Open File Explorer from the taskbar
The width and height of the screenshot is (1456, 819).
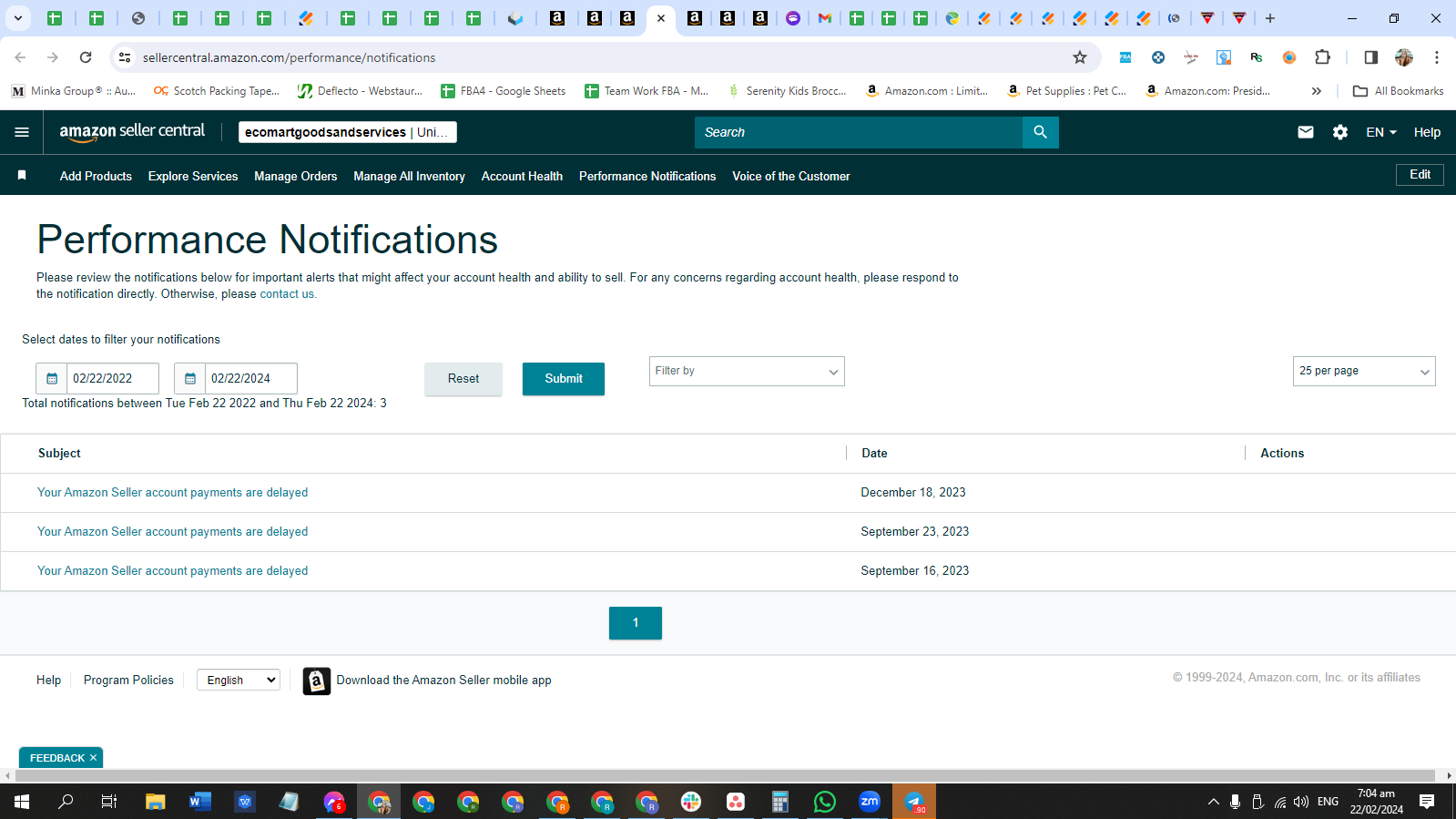coord(156,802)
